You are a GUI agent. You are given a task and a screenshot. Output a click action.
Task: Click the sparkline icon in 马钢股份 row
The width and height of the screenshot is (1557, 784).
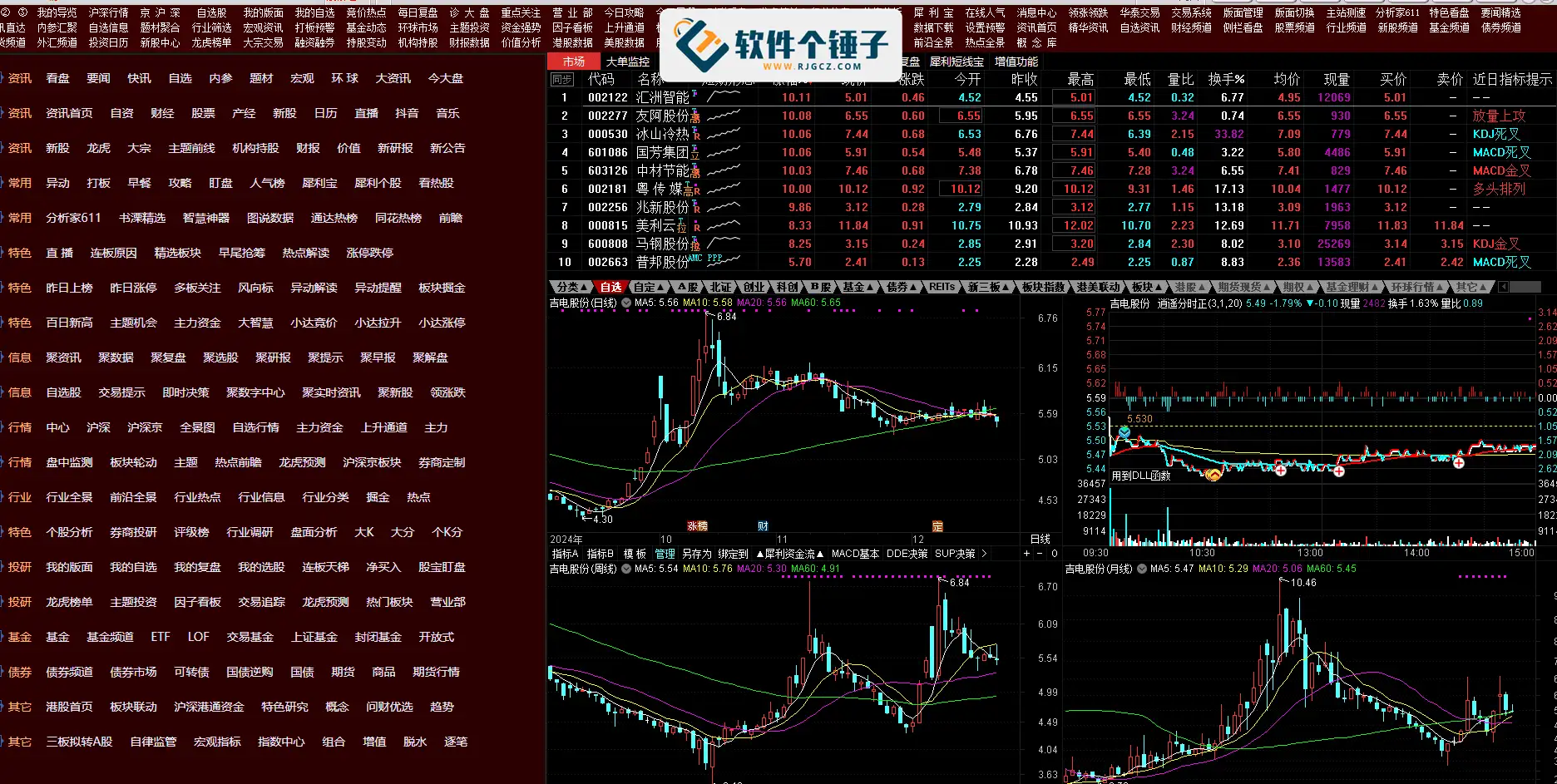[723, 244]
